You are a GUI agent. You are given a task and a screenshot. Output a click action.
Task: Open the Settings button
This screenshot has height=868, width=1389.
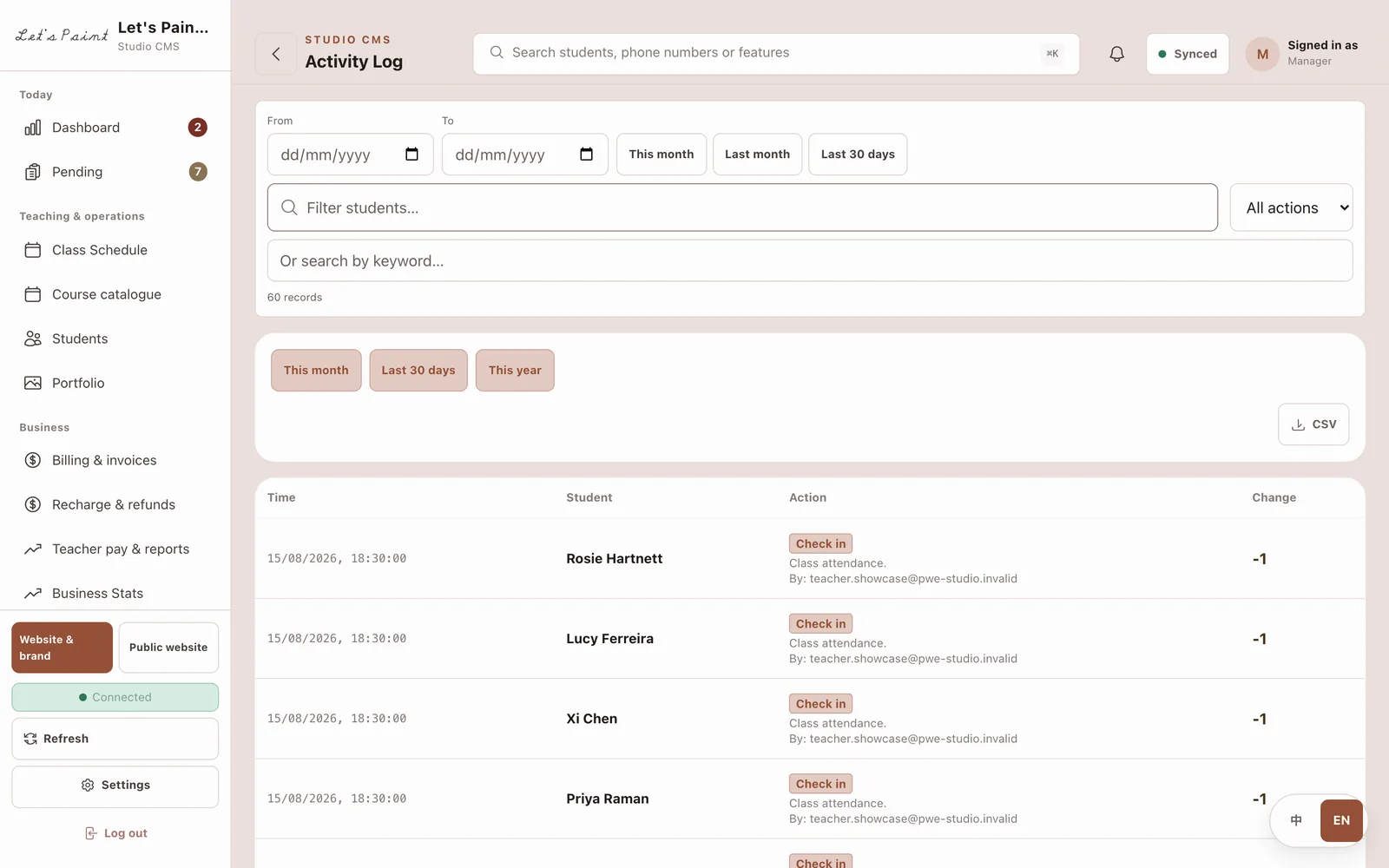115,786
